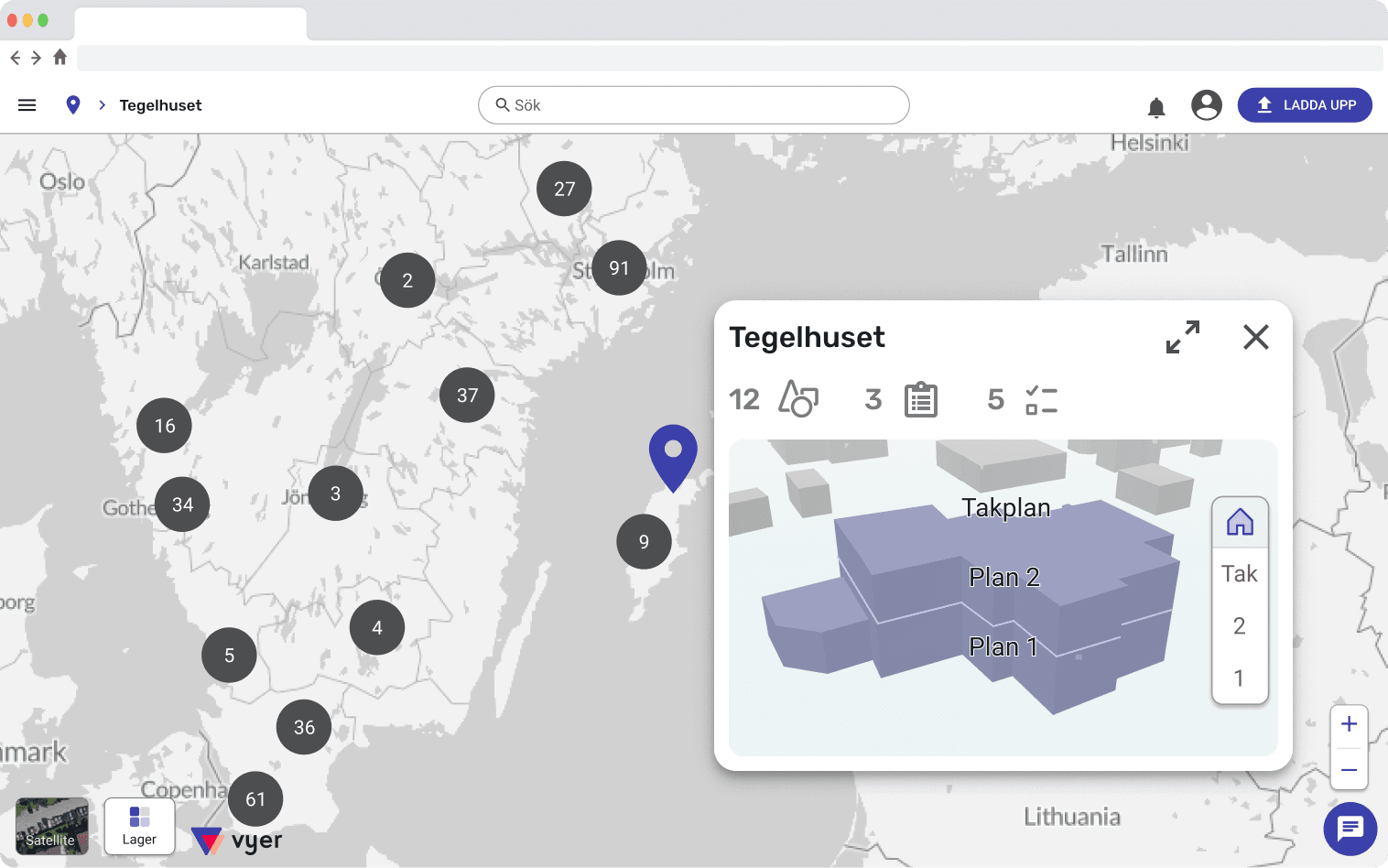Open the cluster marker 27
The width and height of the screenshot is (1388, 868).
(x=564, y=189)
